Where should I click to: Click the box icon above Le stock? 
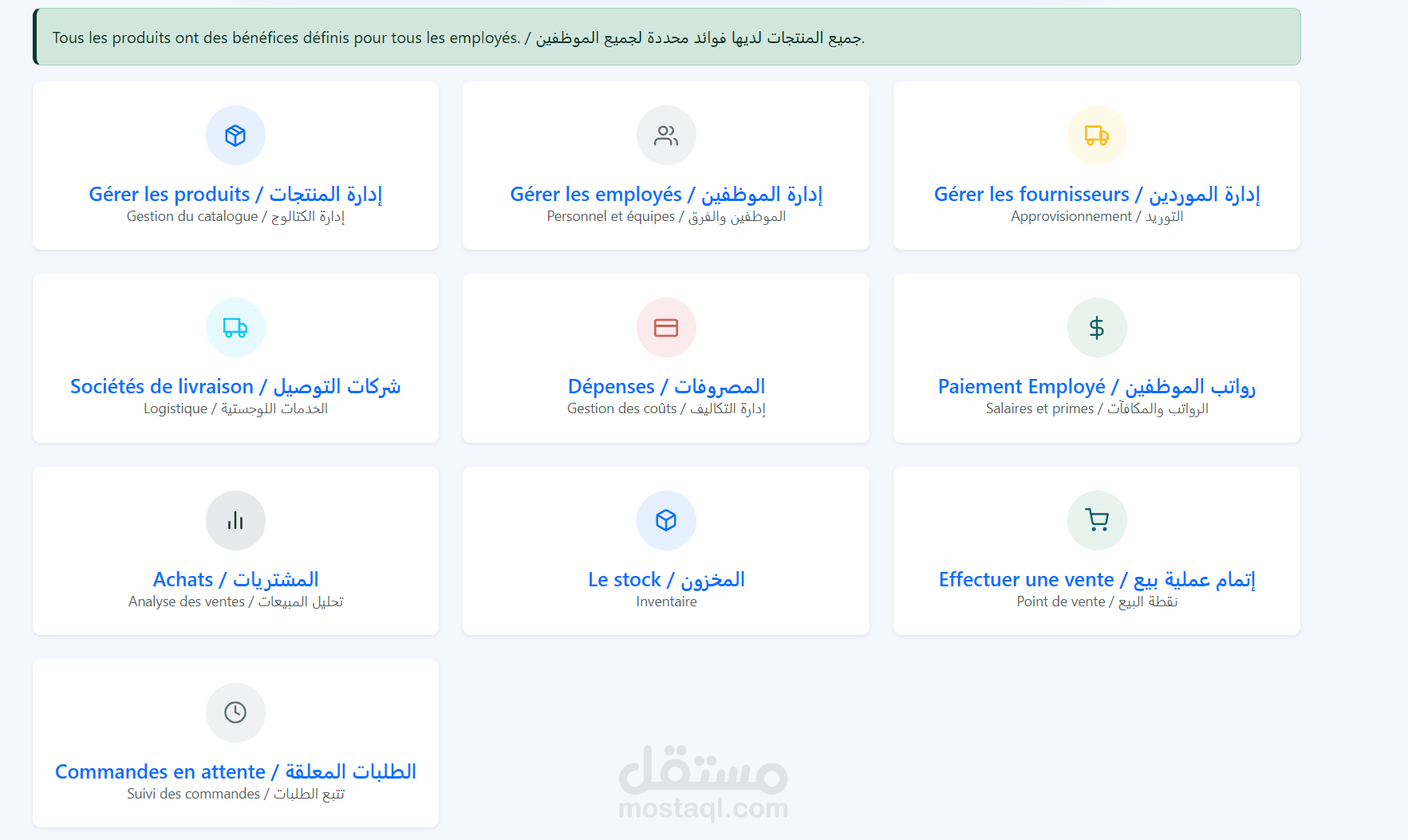(x=666, y=521)
